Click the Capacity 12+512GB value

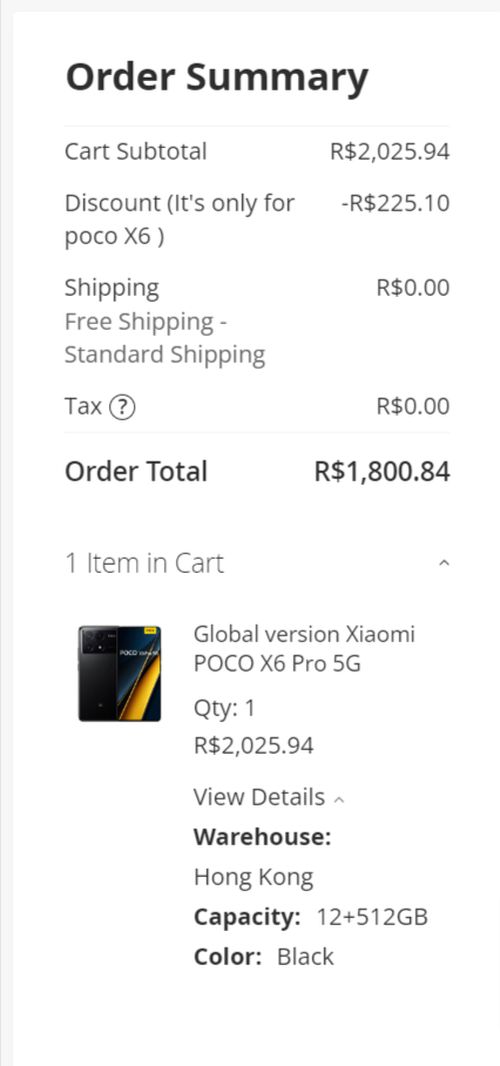pos(372,917)
